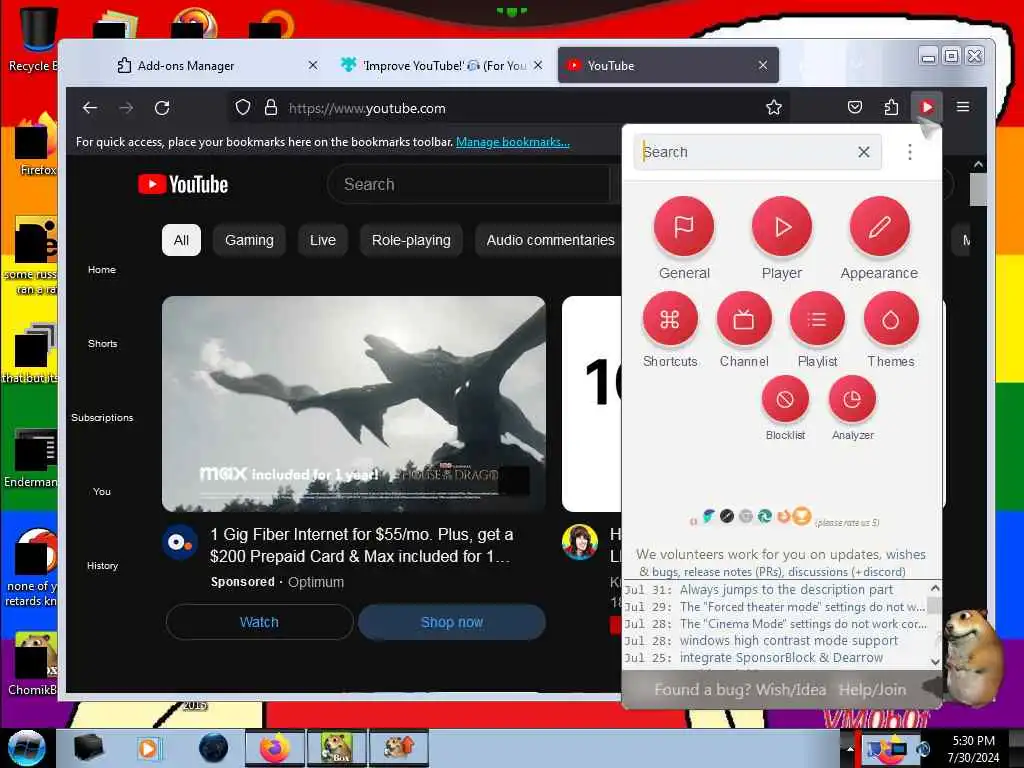Click the tracking protection shield icon
Image resolution: width=1024 pixels, height=768 pixels.
coord(243,108)
